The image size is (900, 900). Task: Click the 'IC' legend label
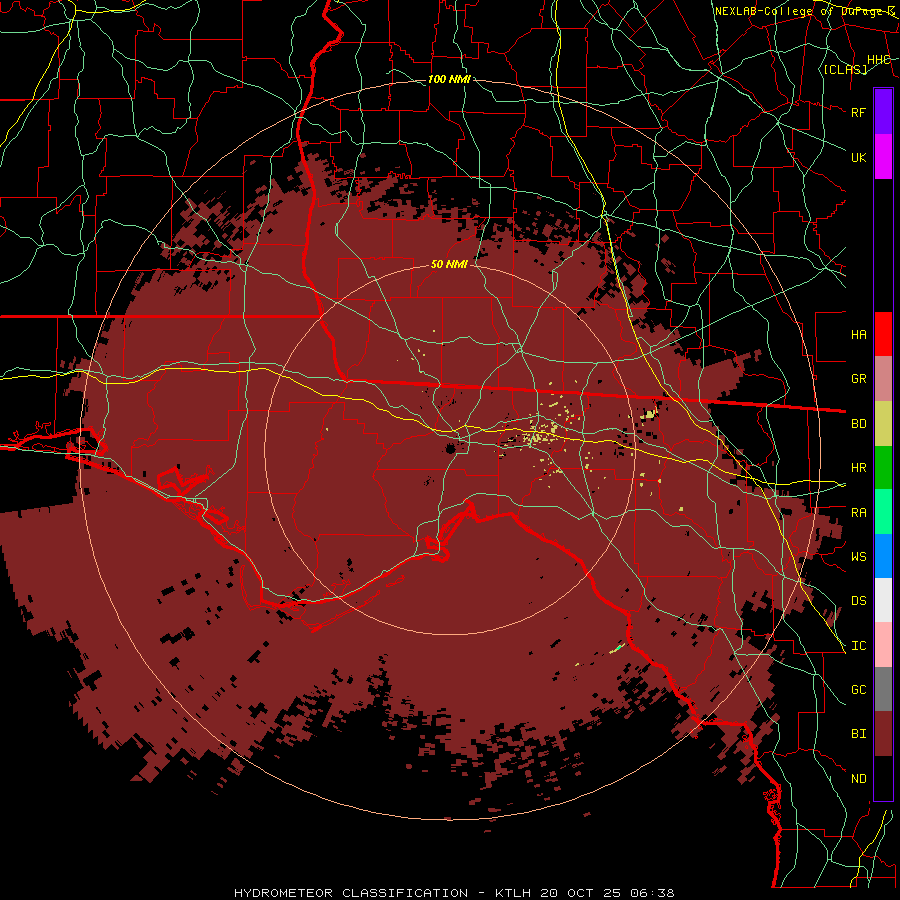(858, 646)
